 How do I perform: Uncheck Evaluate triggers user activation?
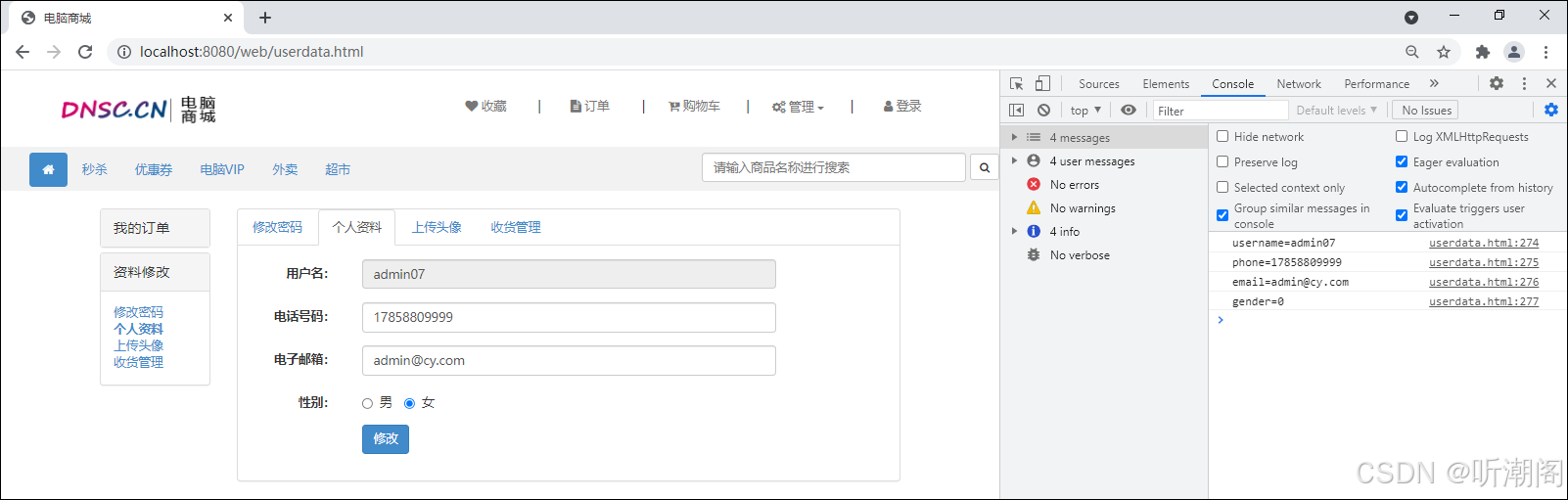pos(1402,215)
